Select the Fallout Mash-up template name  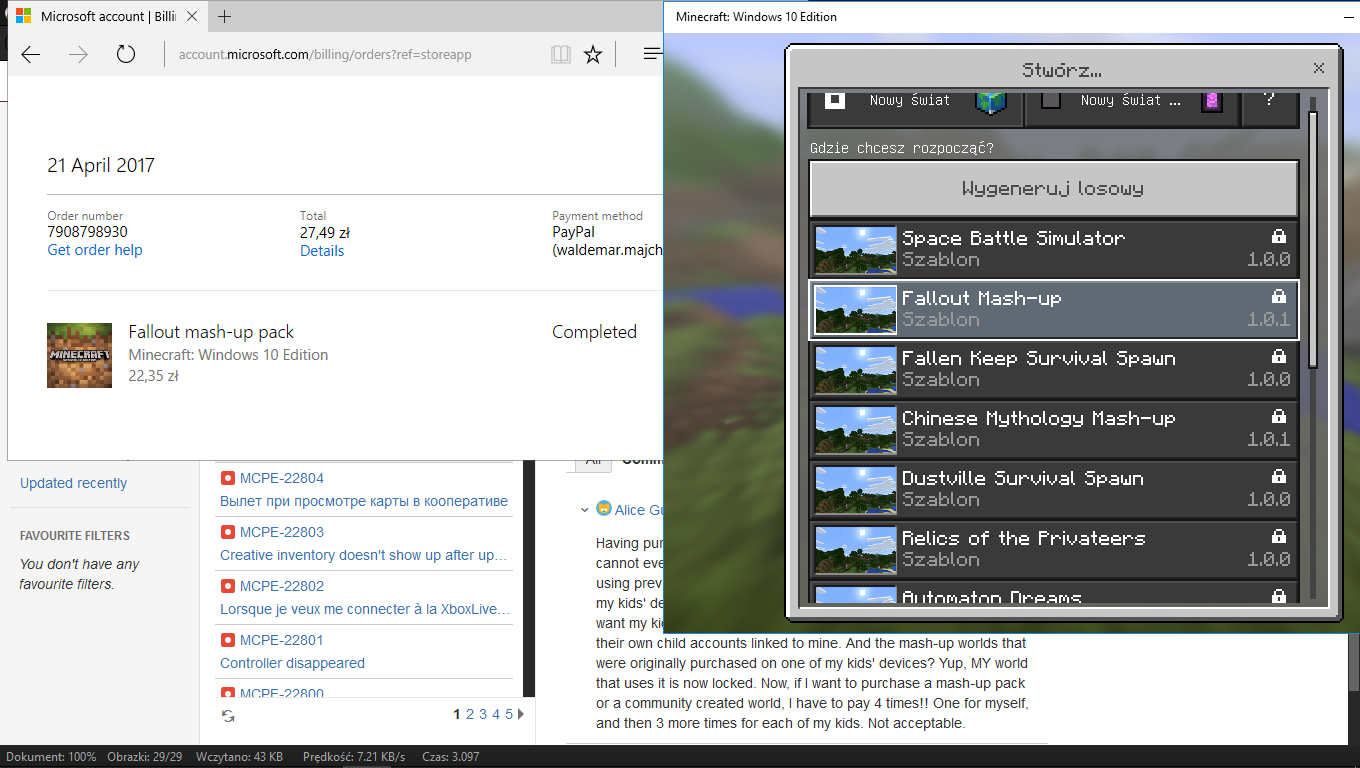[981, 298]
